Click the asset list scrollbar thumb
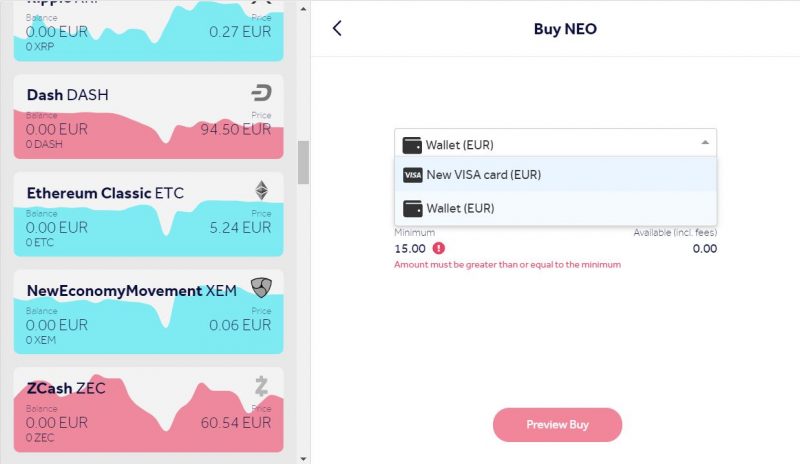Image resolution: width=800 pixels, height=464 pixels. [304, 162]
